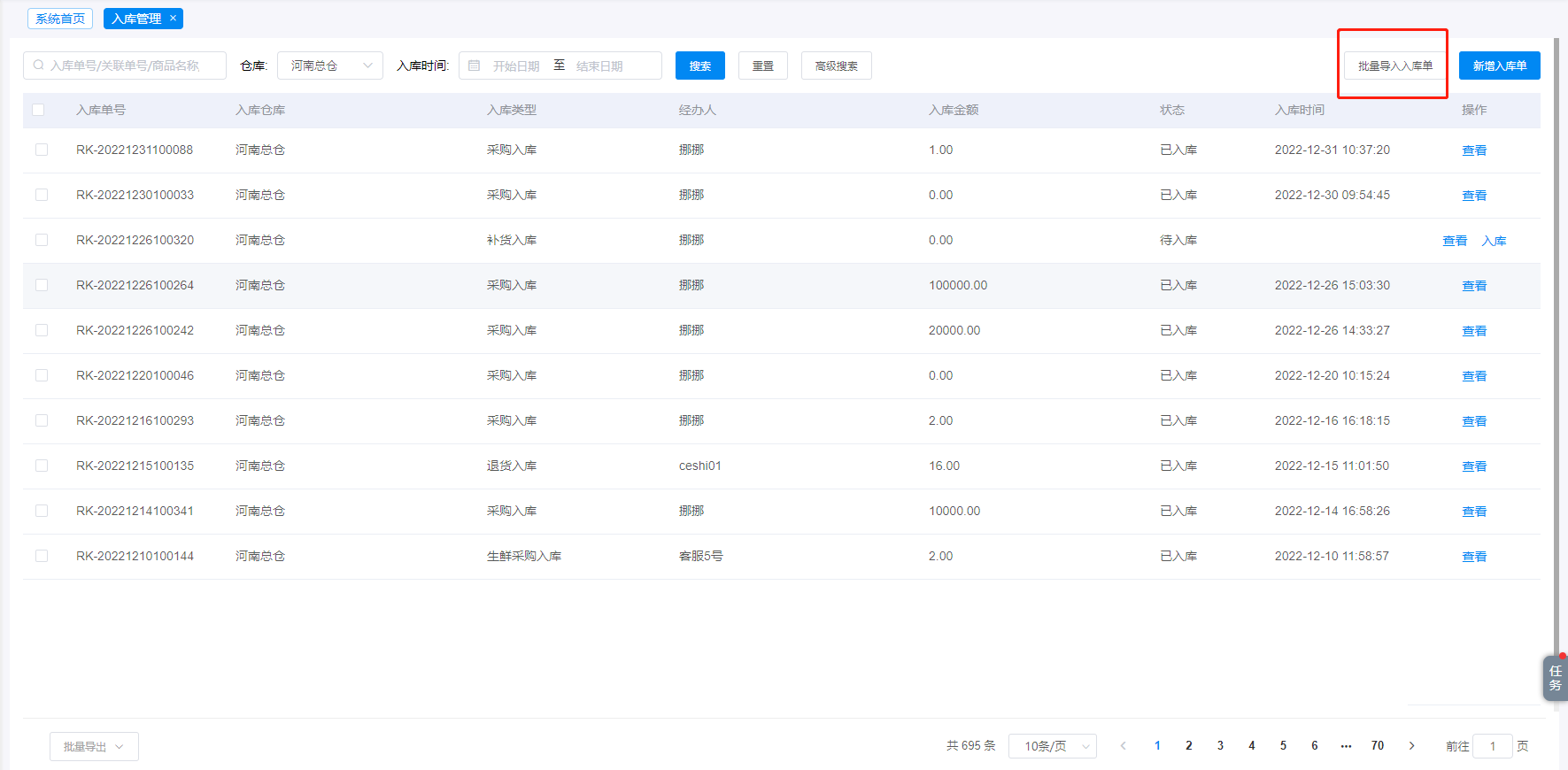Click the 批量导入入库单 button

(1394, 65)
